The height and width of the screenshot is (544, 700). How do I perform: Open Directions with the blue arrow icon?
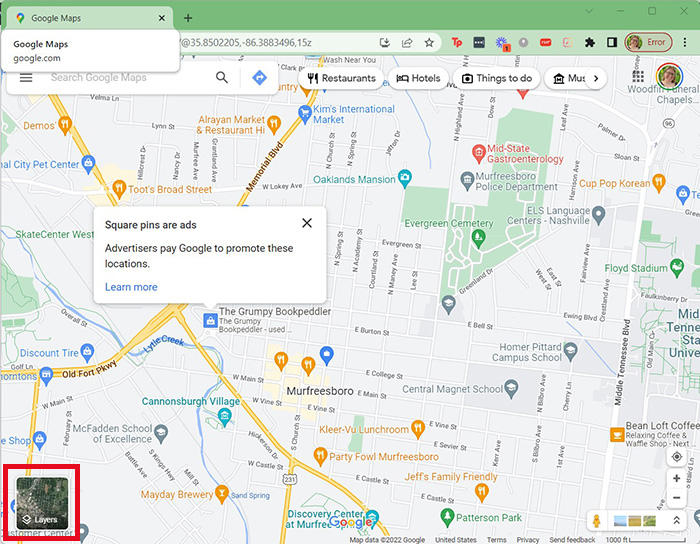(x=259, y=78)
